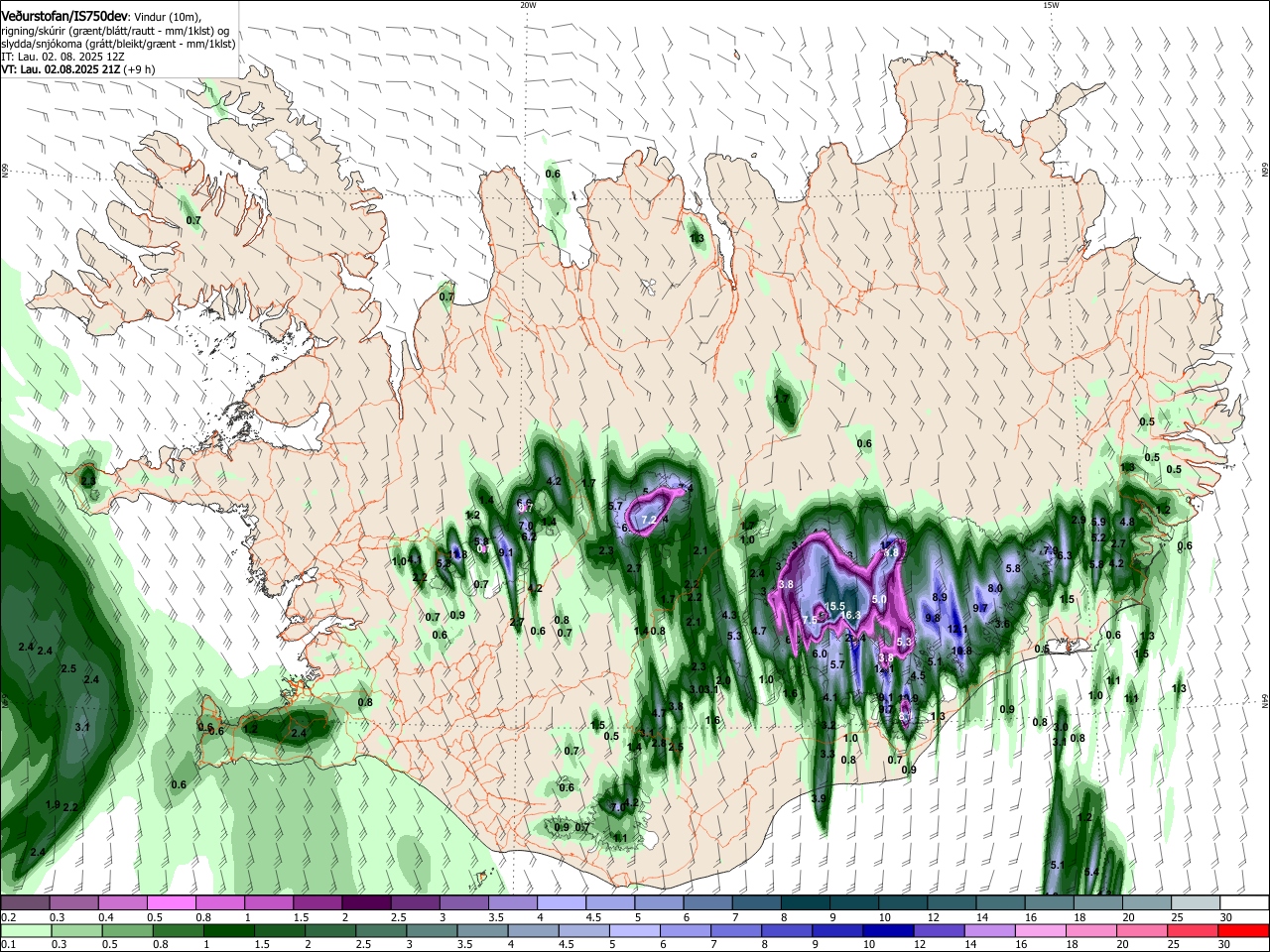
Task: Click the 8.9 precipitation value on the map
Action: [941, 597]
